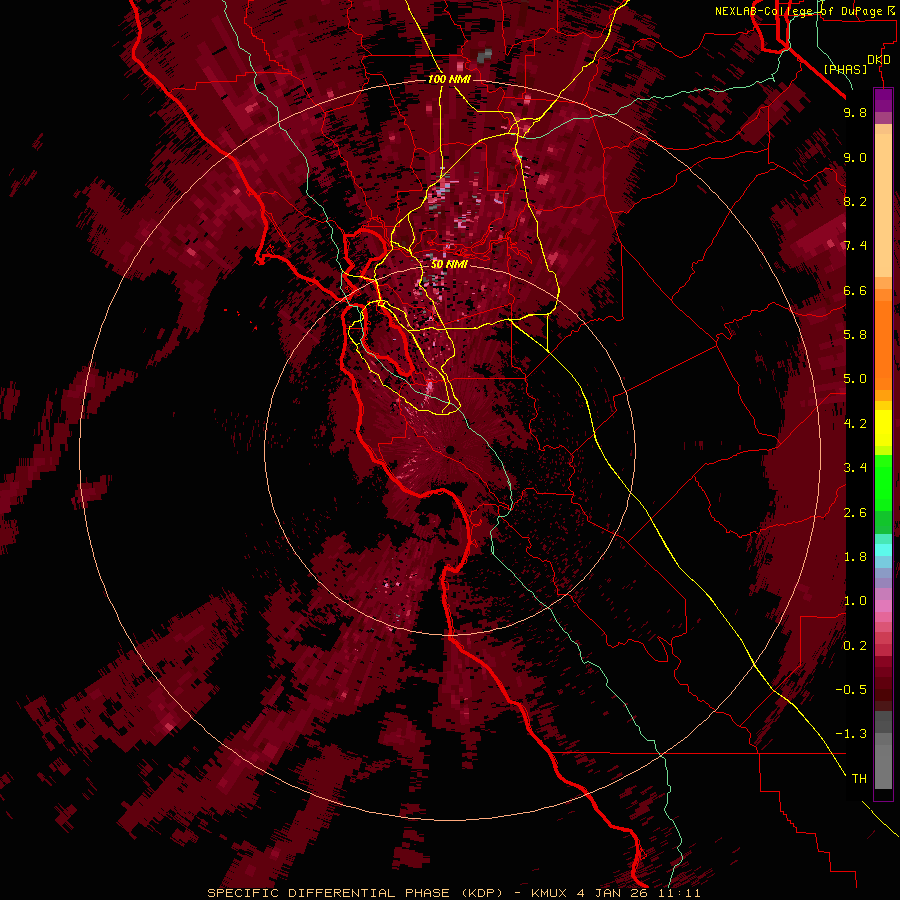Select the 9.0 scale value
This screenshot has height=900, width=900.
pos(855,157)
